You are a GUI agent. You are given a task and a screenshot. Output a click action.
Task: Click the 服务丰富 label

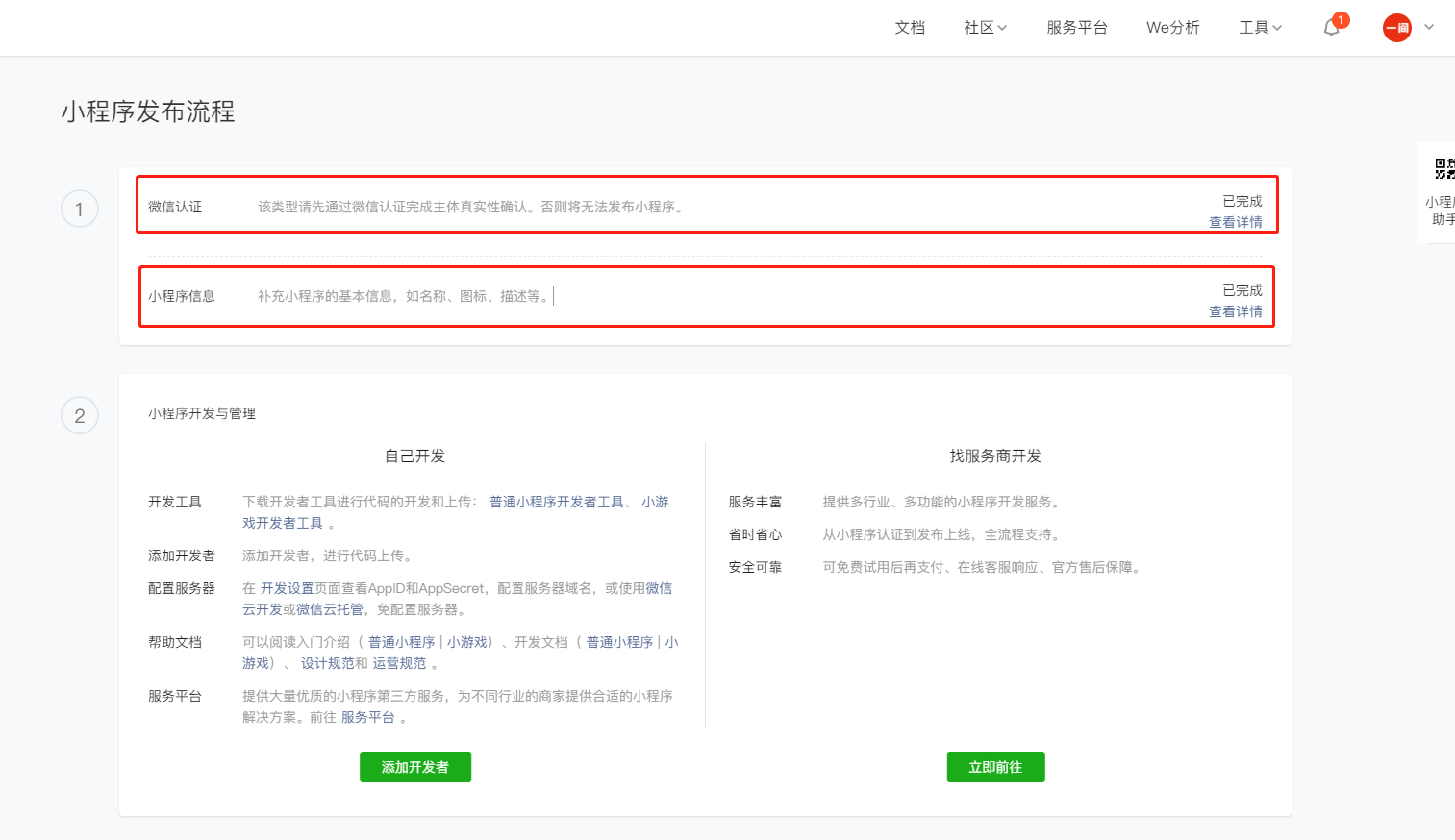[x=755, y=502]
